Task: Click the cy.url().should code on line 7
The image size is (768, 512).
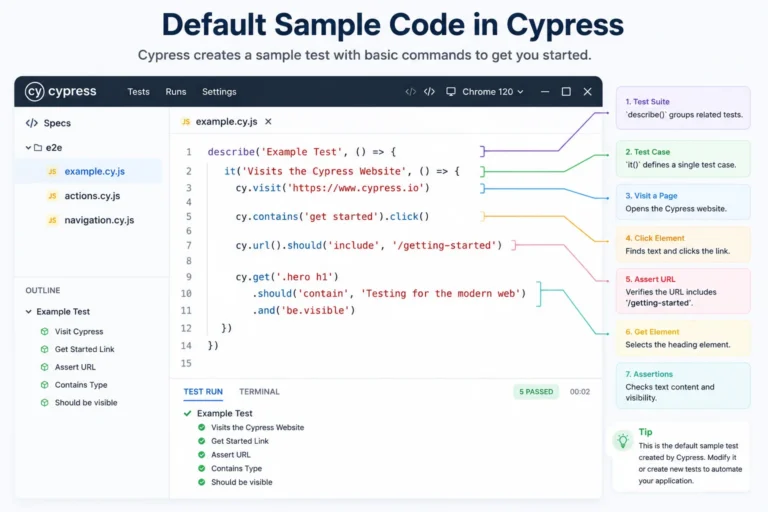Action: click(x=368, y=245)
